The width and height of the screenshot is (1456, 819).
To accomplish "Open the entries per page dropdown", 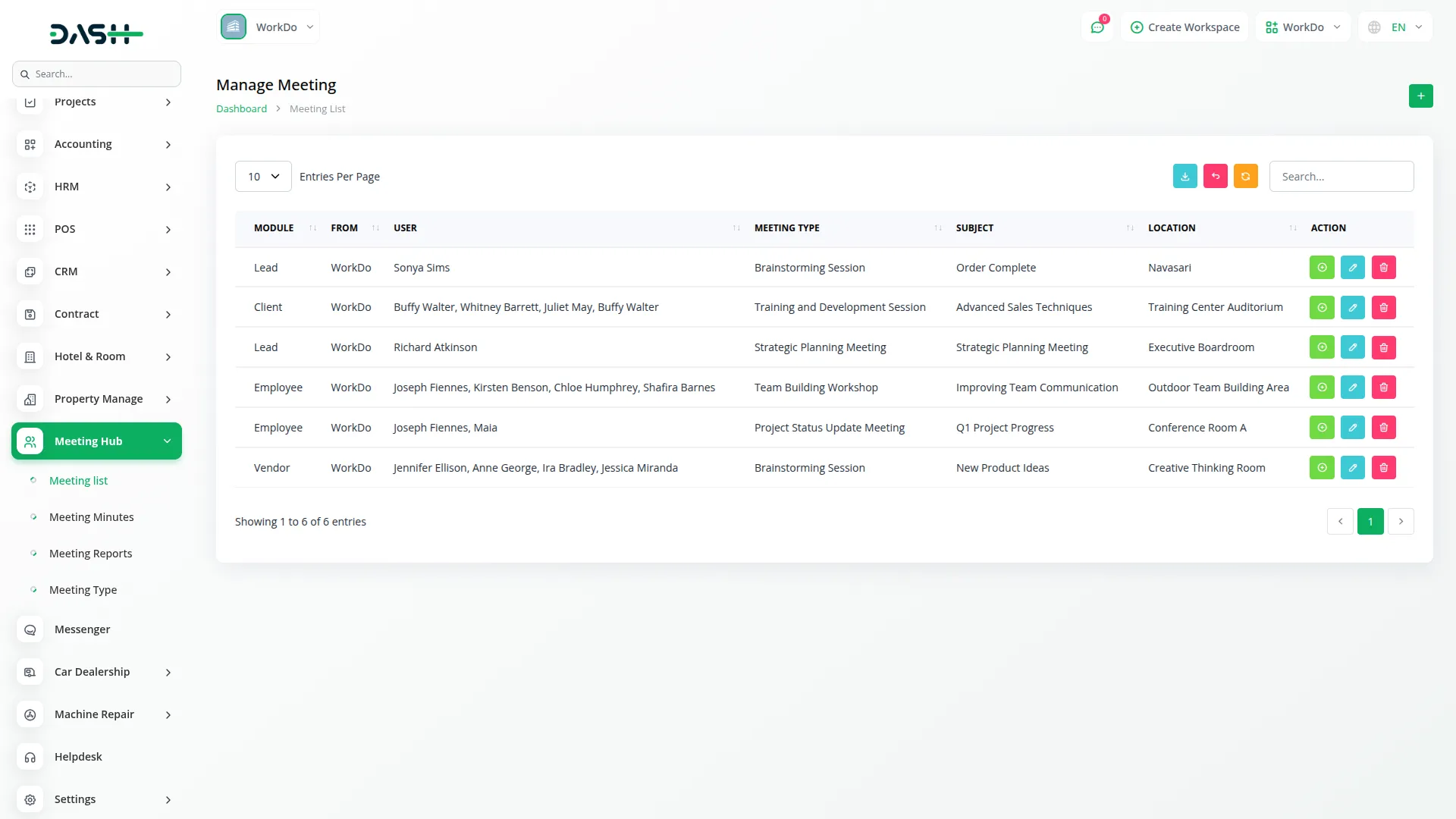I will pyautogui.click(x=263, y=177).
